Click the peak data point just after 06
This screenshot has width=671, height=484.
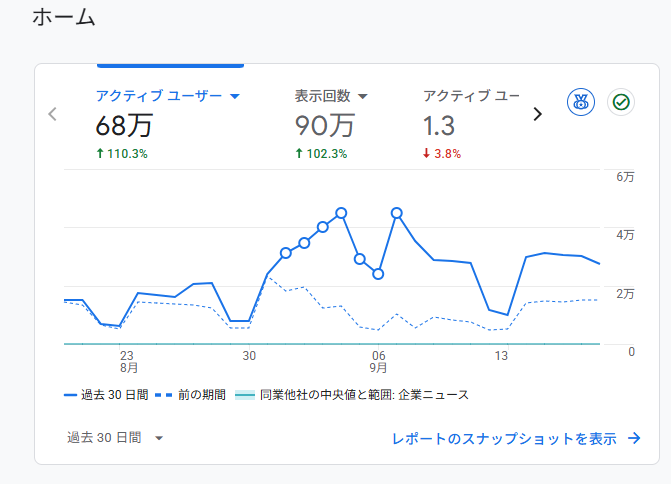[x=397, y=213]
